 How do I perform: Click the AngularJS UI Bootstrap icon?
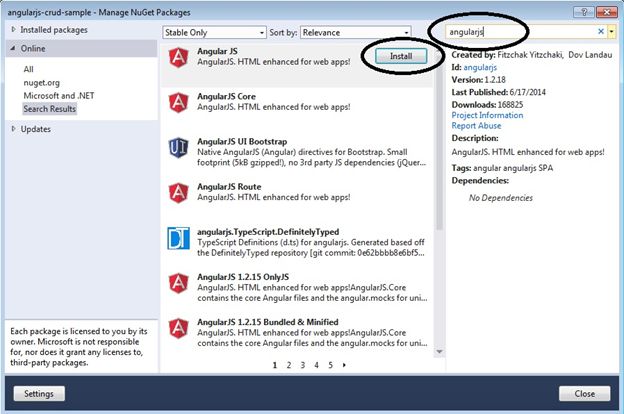(178, 148)
